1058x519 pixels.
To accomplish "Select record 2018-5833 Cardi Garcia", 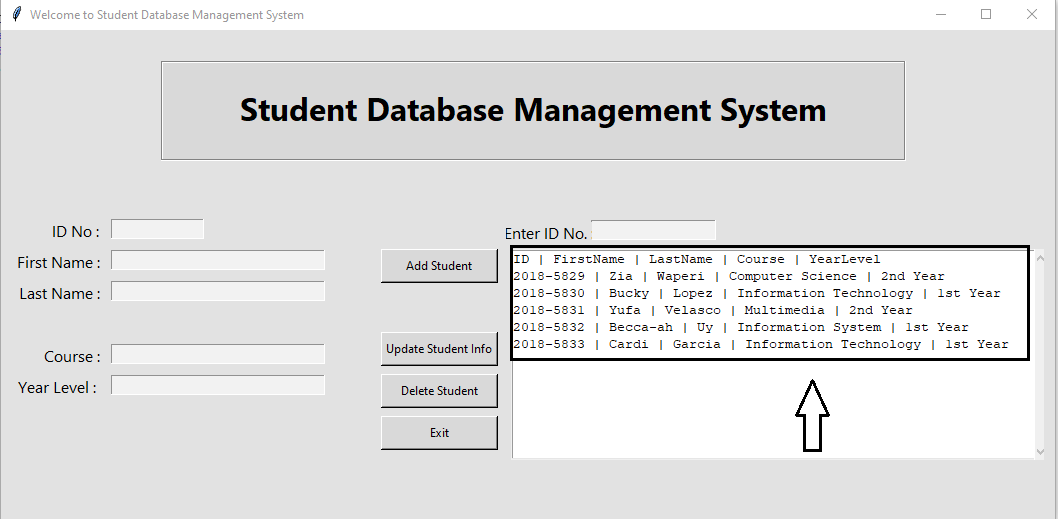I will [x=760, y=344].
